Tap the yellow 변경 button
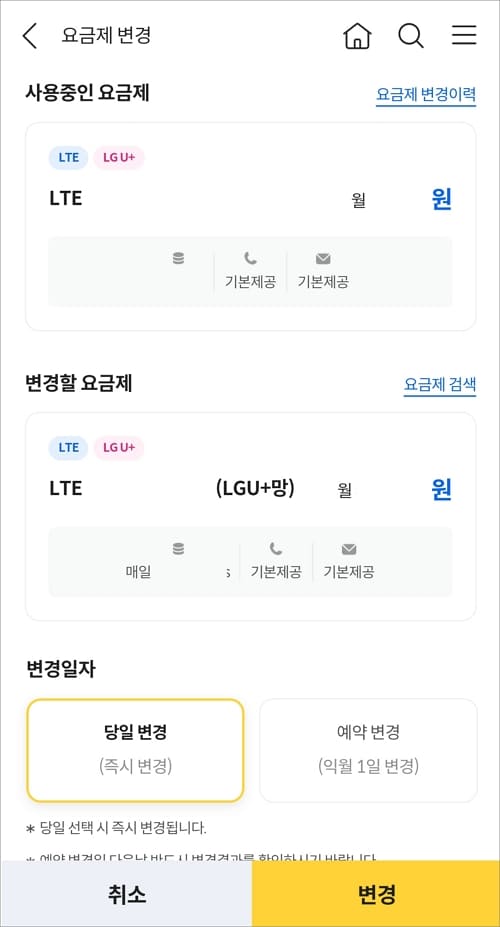 pos(376,894)
